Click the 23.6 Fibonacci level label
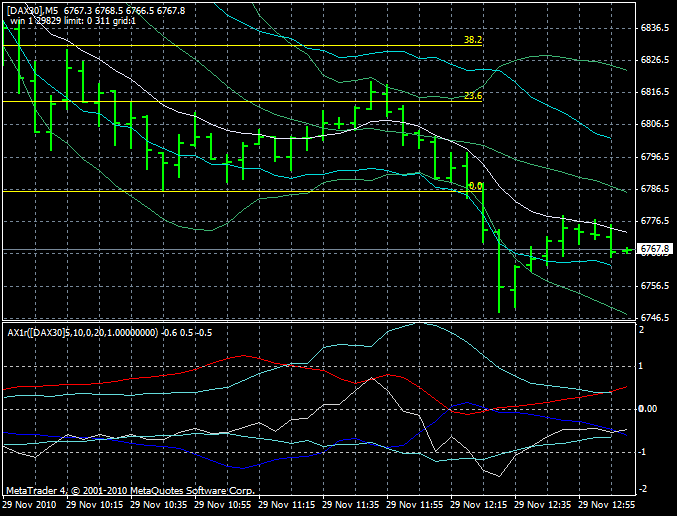 (x=473, y=96)
